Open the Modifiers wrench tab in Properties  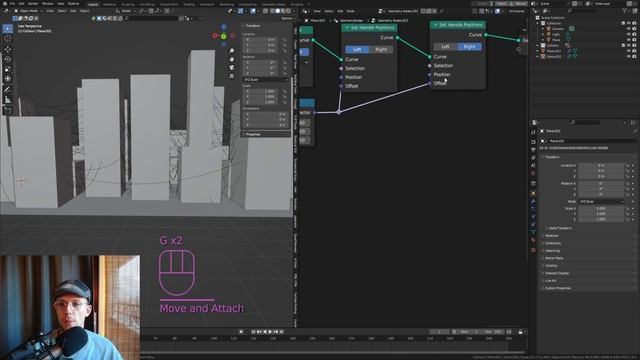[x=533, y=201]
